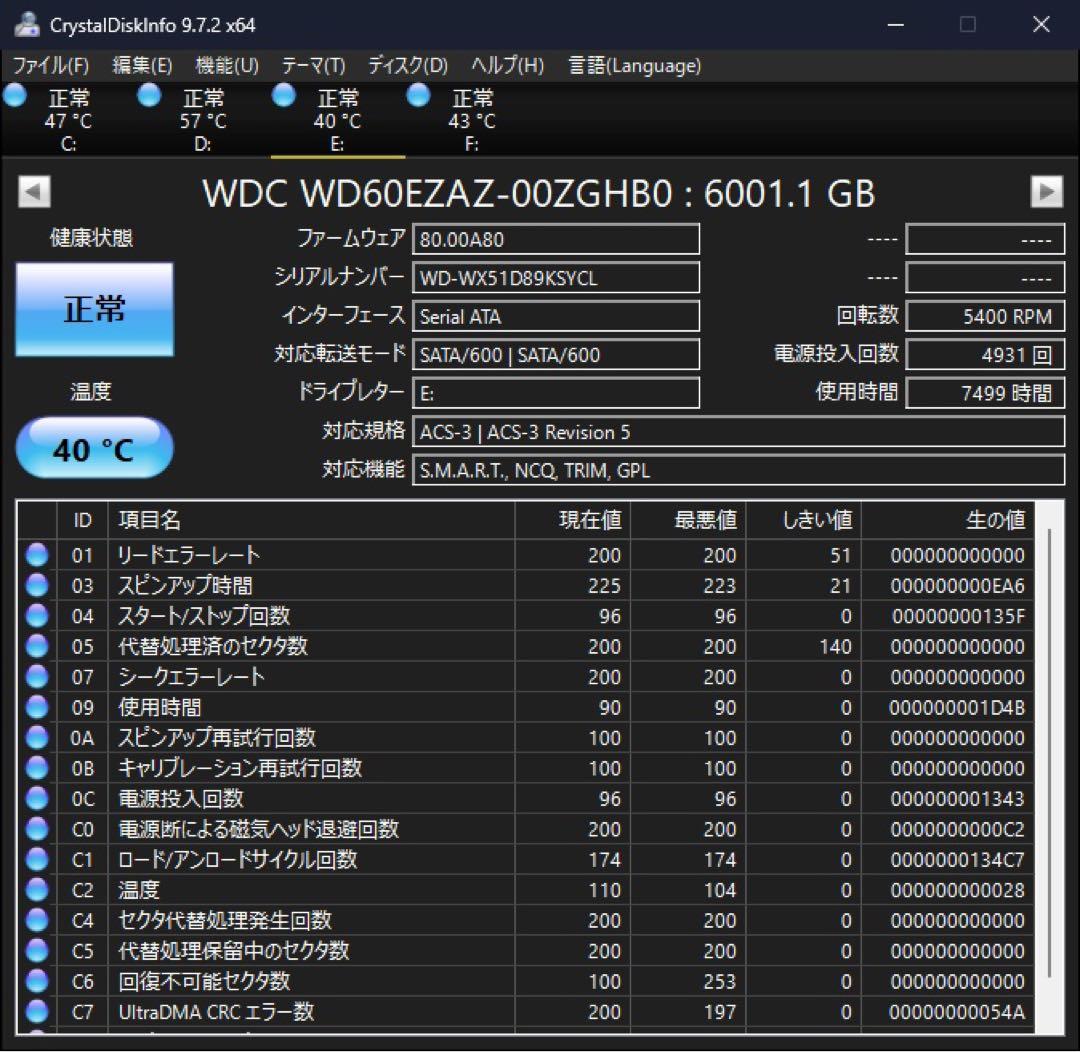
Task: Click the right arrow to view next disk
Action: (x=1047, y=192)
